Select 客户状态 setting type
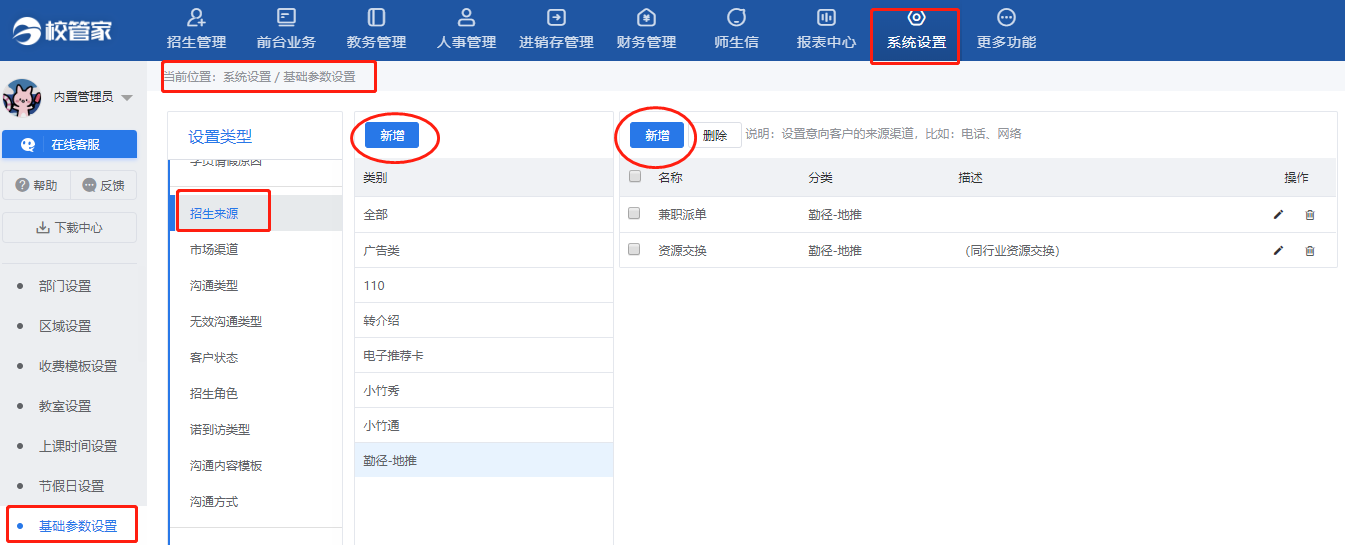Viewport: 1345px width, 545px height. pyautogui.click(x=255, y=357)
